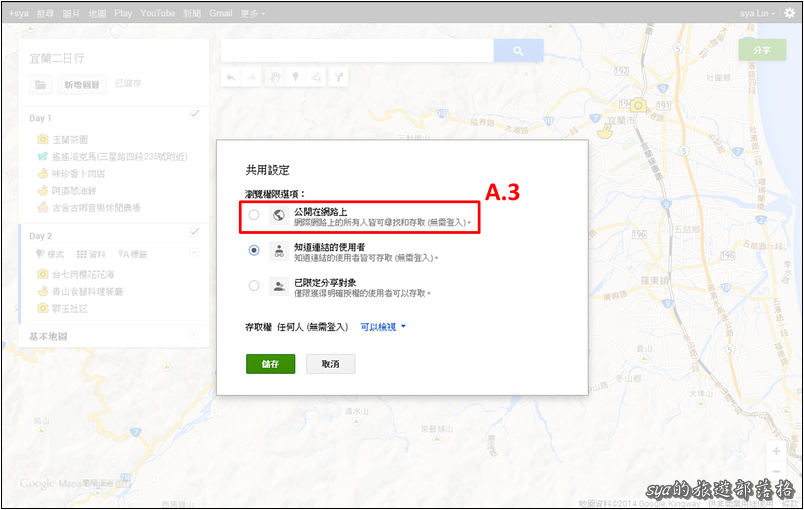The image size is (804, 510).
Task: Open the +sya link in top bar
Action: tap(18, 13)
